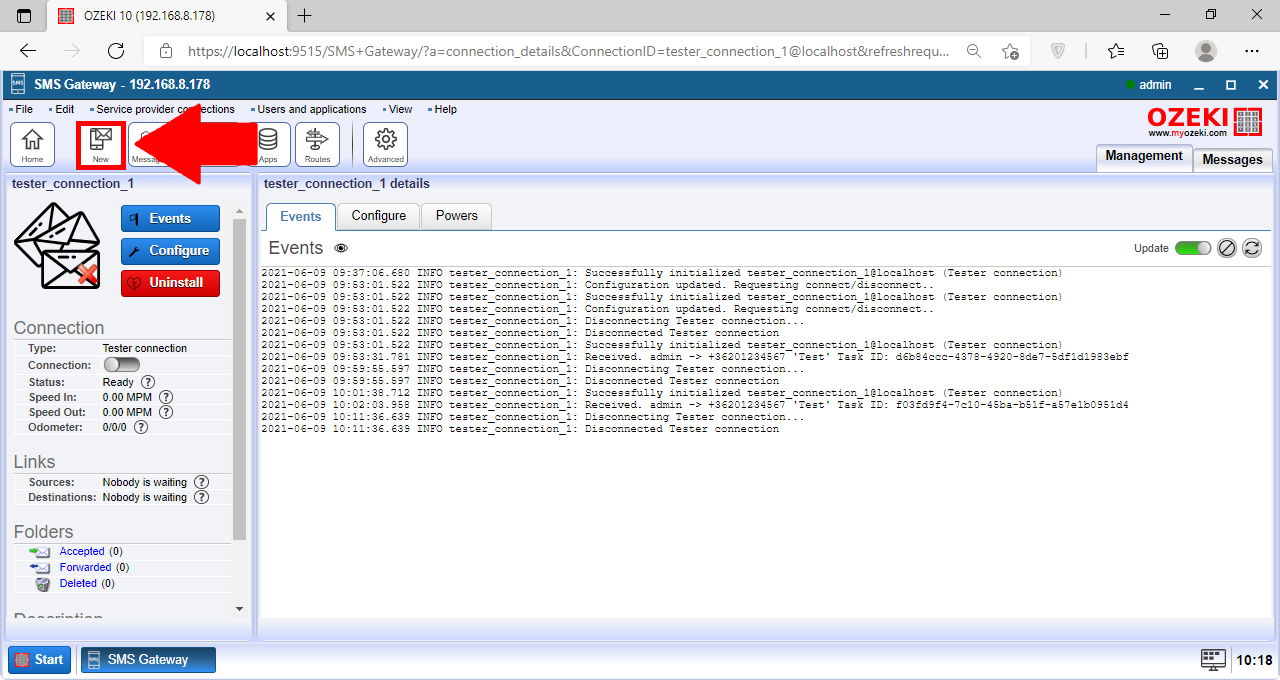This screenshot has width=1280, height=680.
Task: Click the SMS Gateway taskbar button
Action: tap(148, 660)
